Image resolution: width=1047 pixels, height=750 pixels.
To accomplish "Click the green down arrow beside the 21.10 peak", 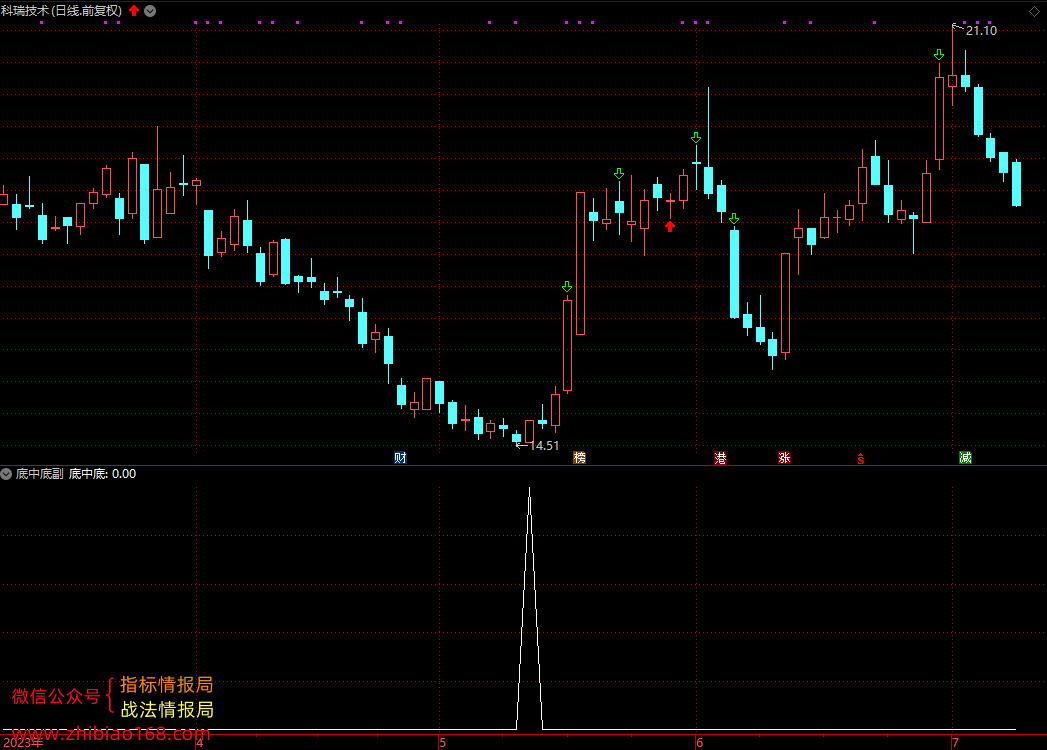I will click(939, 55).
